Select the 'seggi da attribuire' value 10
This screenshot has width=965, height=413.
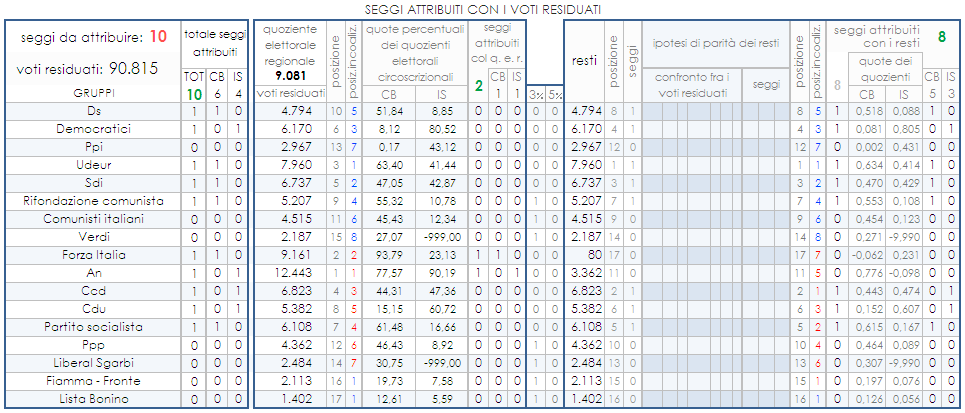coord(159,37)
